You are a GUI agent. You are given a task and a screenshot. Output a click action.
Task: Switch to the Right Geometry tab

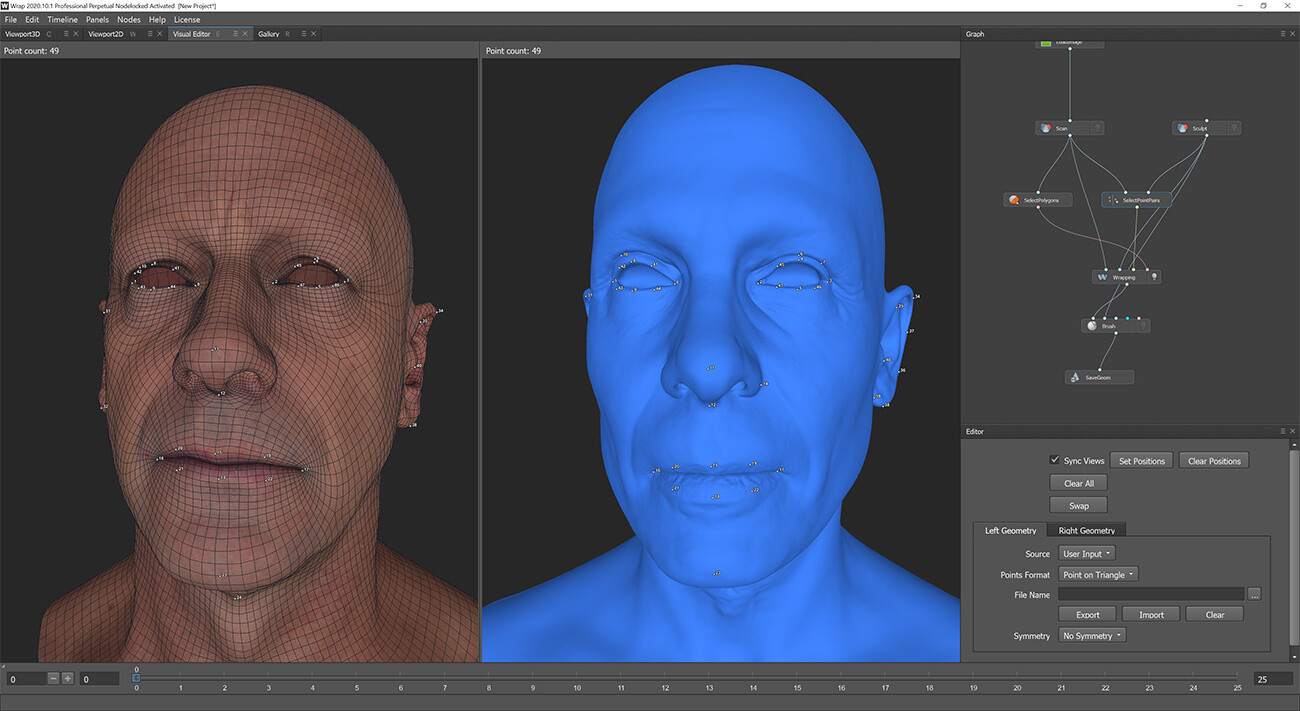(1086, 530)
